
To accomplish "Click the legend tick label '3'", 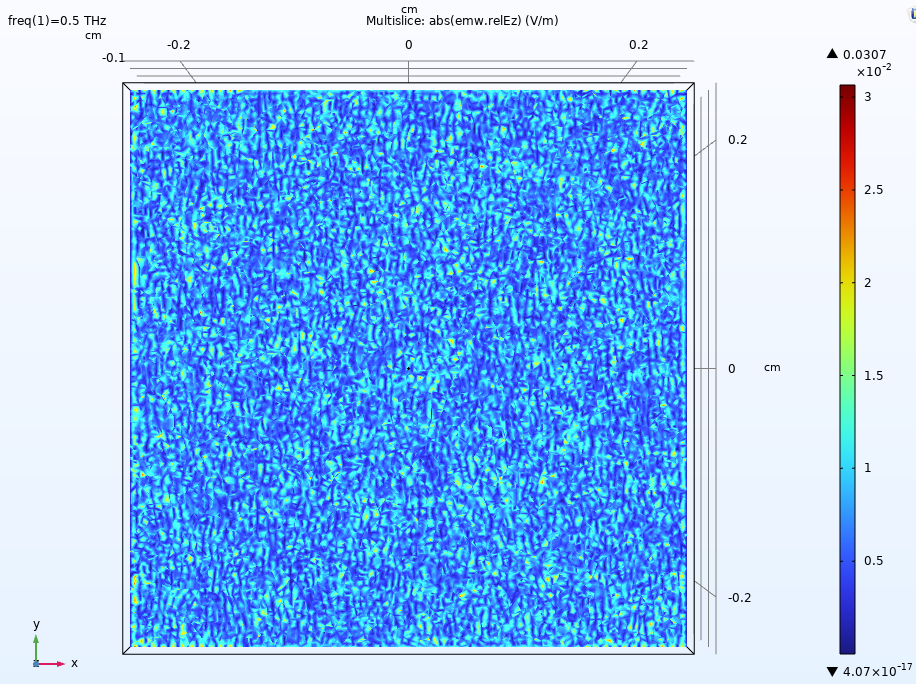I will point(868,97).
